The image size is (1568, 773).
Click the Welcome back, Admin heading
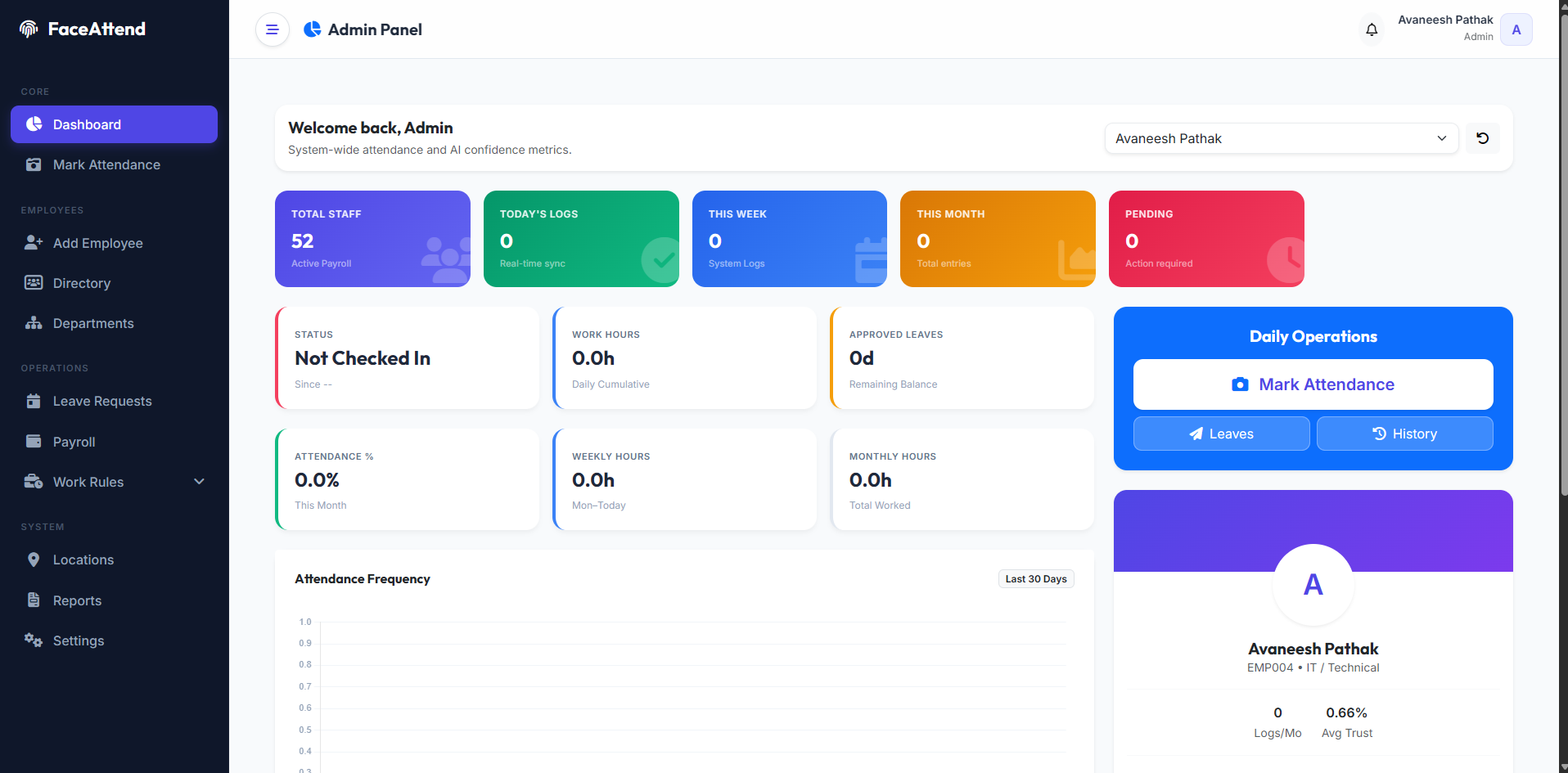point(371,128)
